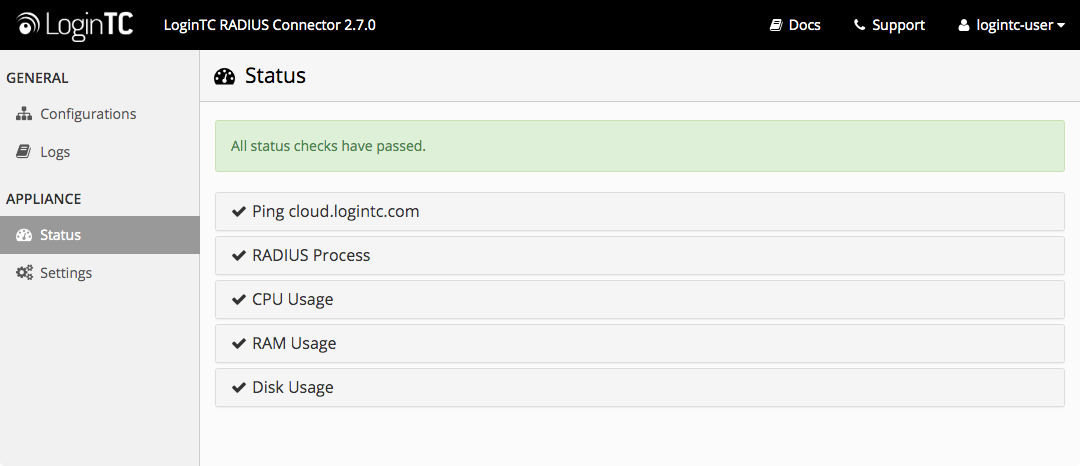Screen dimensions: 1080x466
Task: Click the checkmark beside RADIUS Process
Action: (x=239, y=255)
